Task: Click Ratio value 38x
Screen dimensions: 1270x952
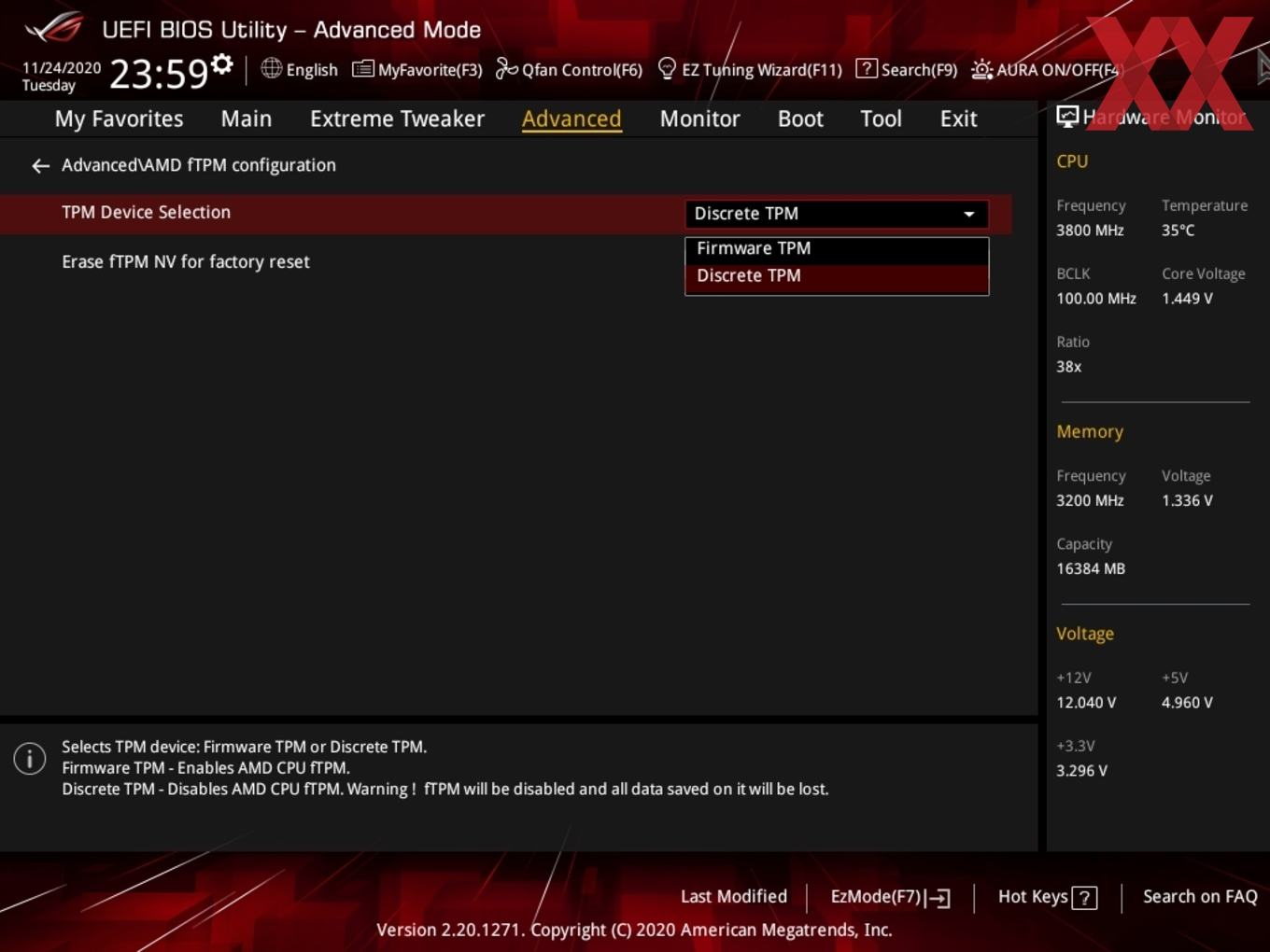Action: point(1069,367)
